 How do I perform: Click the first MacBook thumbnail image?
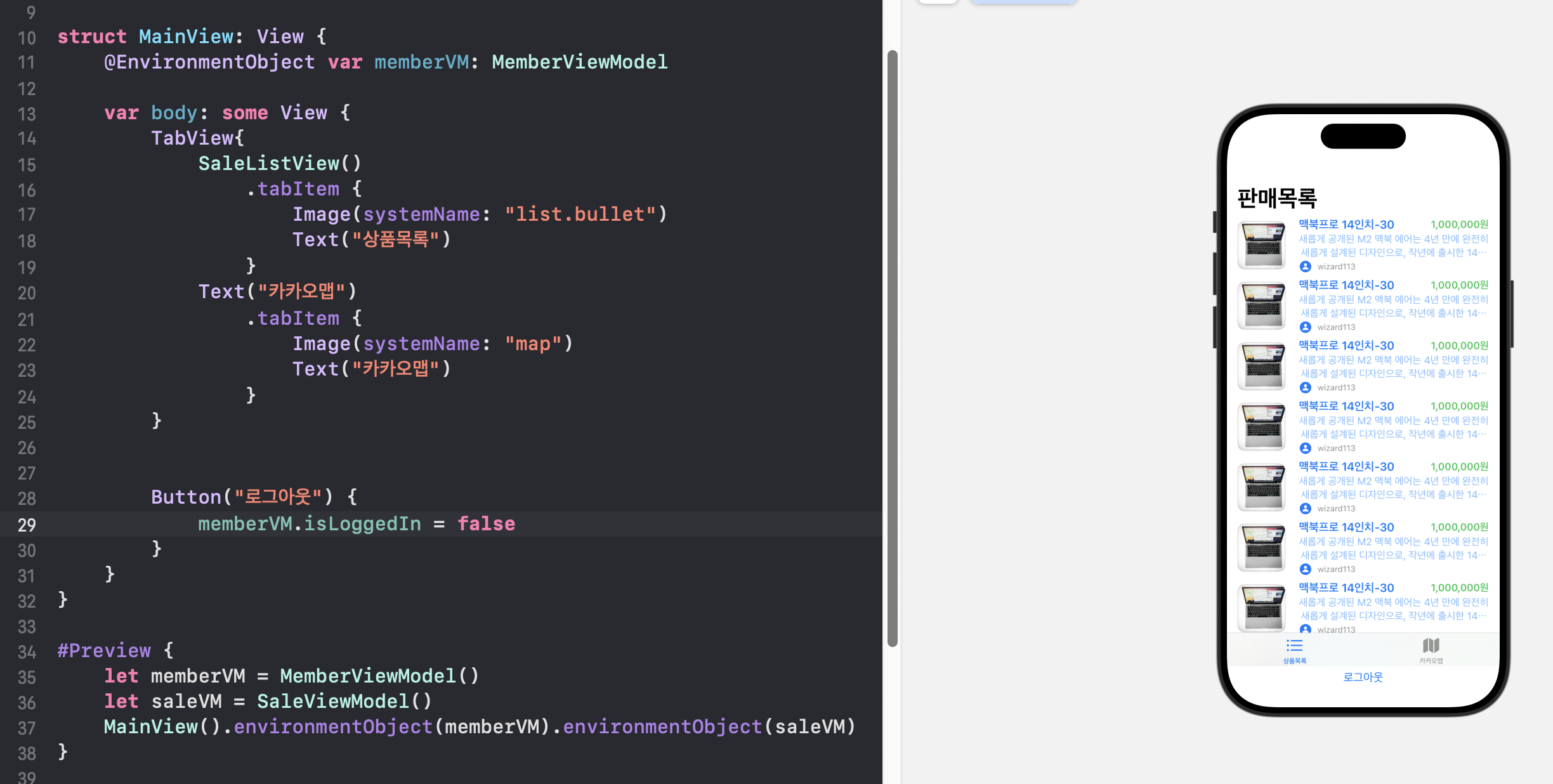pyautogui.click(x=1262, y=245)
